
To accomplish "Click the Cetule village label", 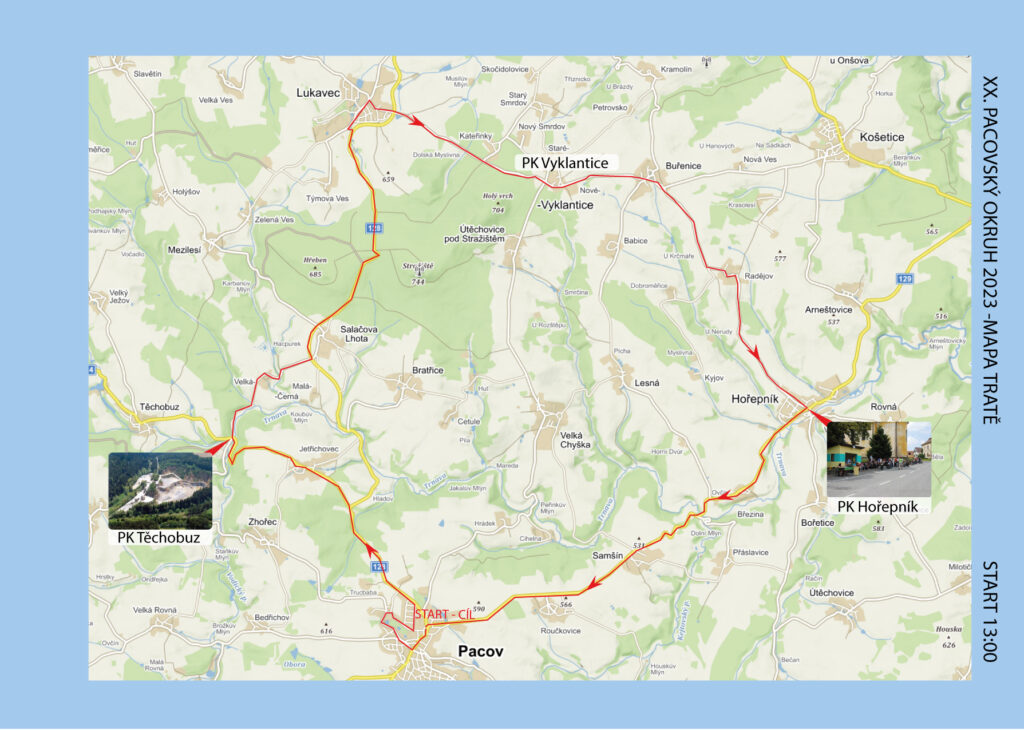I will pos(468,422).
